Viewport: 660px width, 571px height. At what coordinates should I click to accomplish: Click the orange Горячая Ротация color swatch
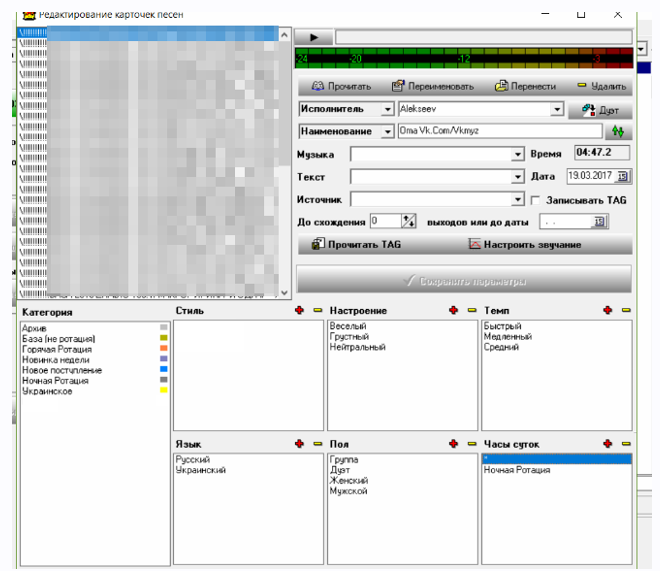coord(164,348)
